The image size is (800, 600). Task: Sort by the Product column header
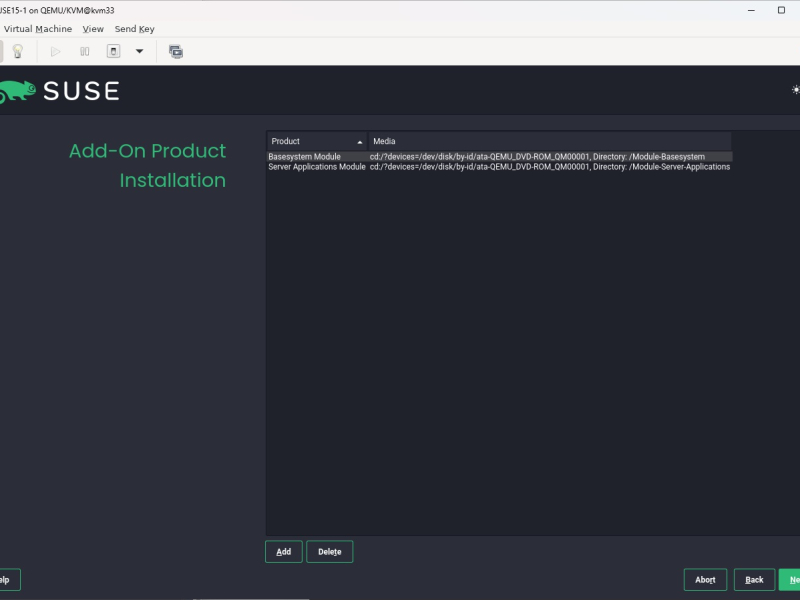317,141
